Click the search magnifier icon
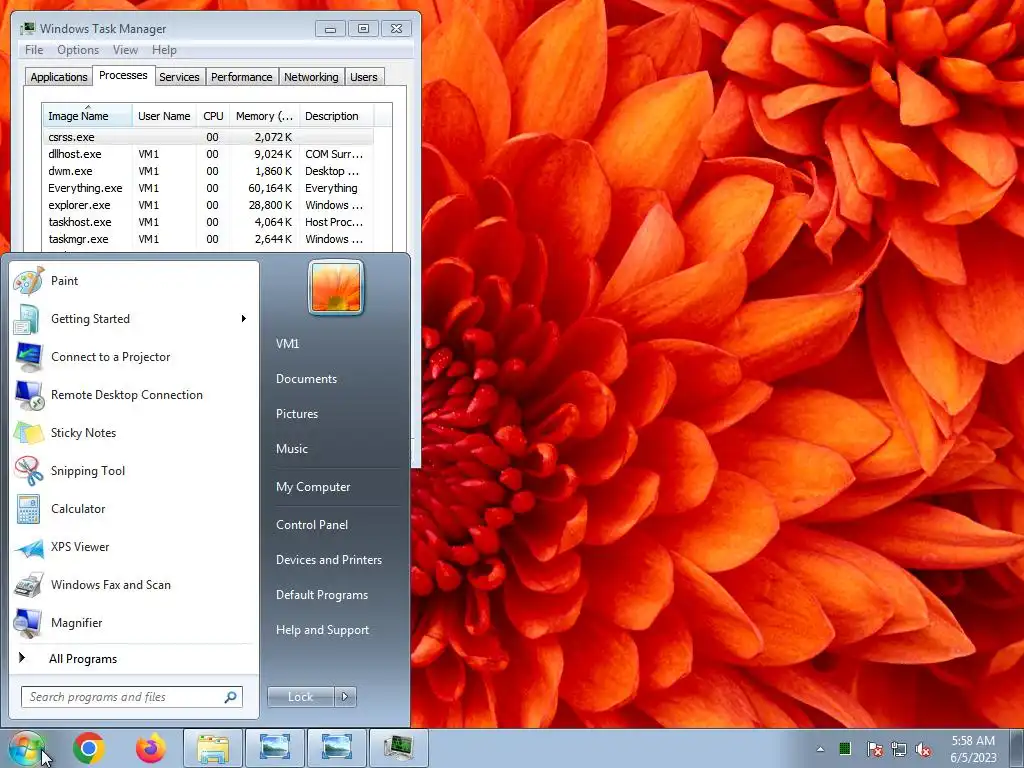Image resolution: width=1024 pixels, height=768 pixels. [x=230, y=697]
